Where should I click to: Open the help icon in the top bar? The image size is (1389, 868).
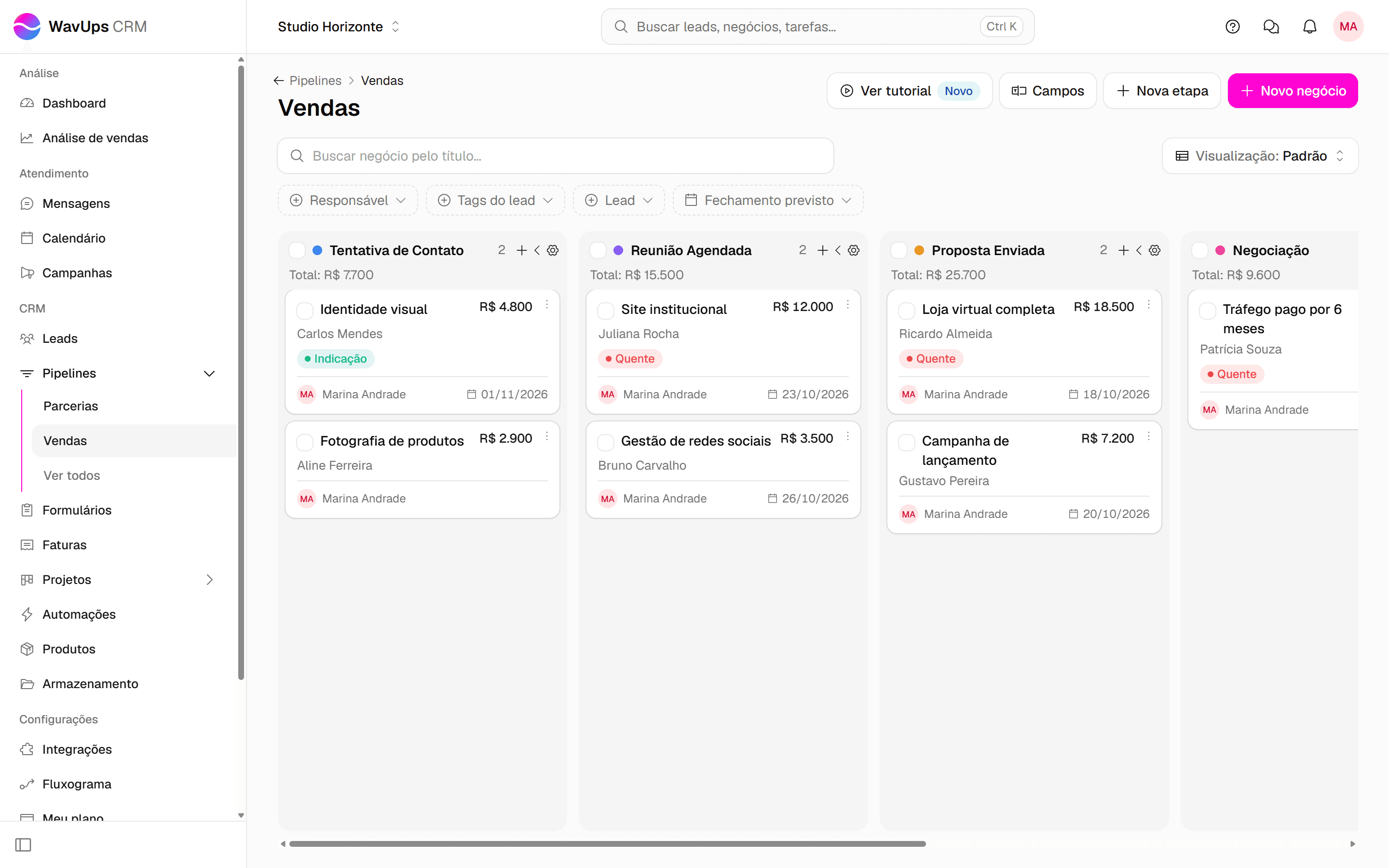(1232, 27)
